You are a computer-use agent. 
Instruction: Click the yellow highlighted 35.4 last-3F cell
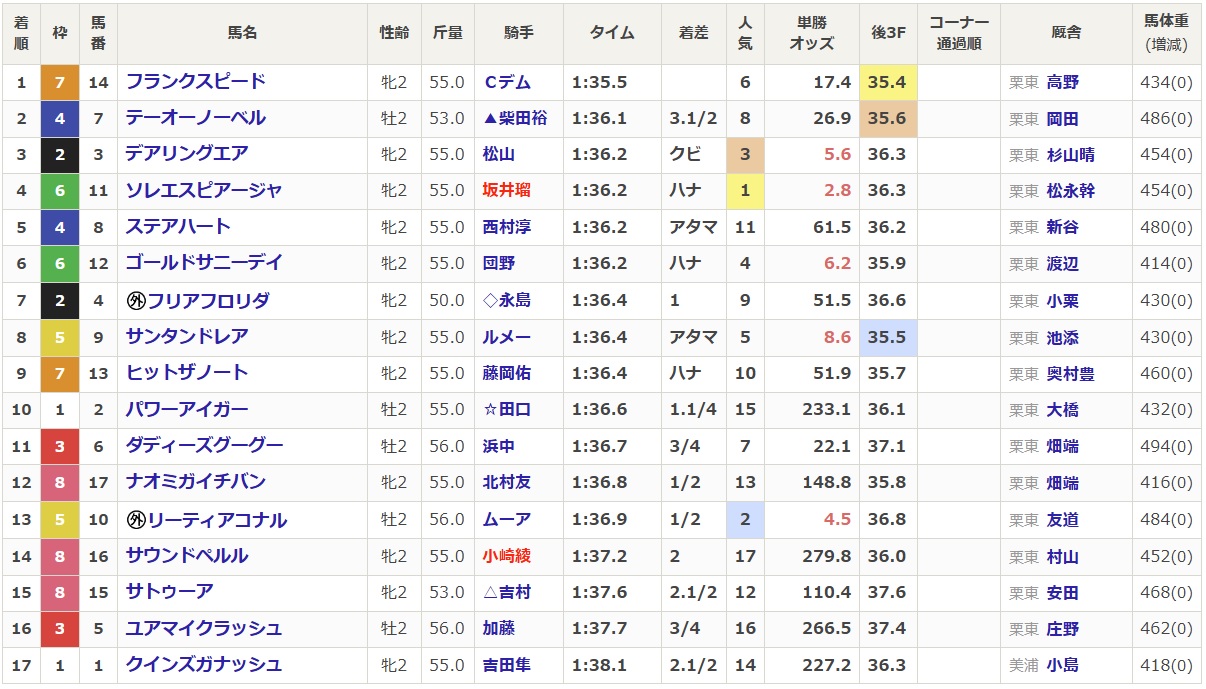(x=887, y=82)
